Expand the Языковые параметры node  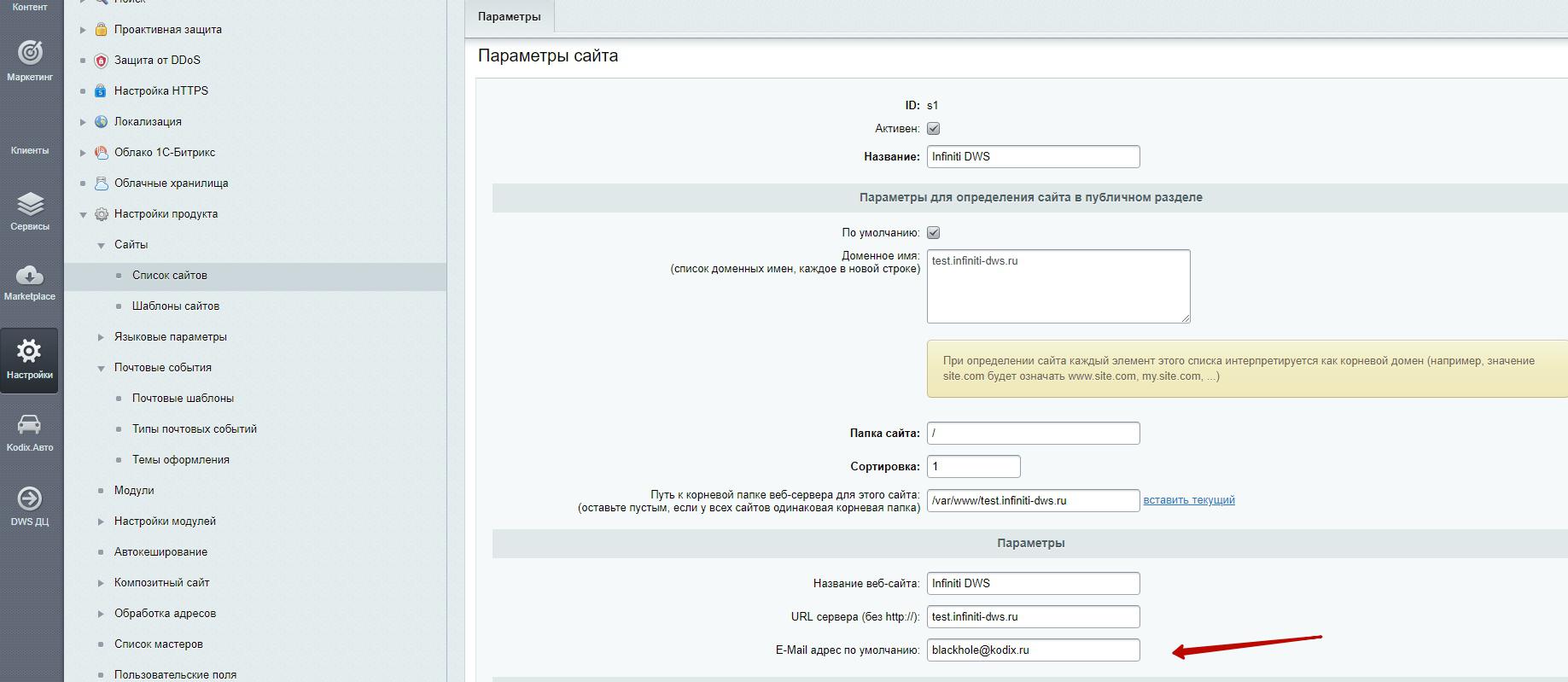(101, 337)
